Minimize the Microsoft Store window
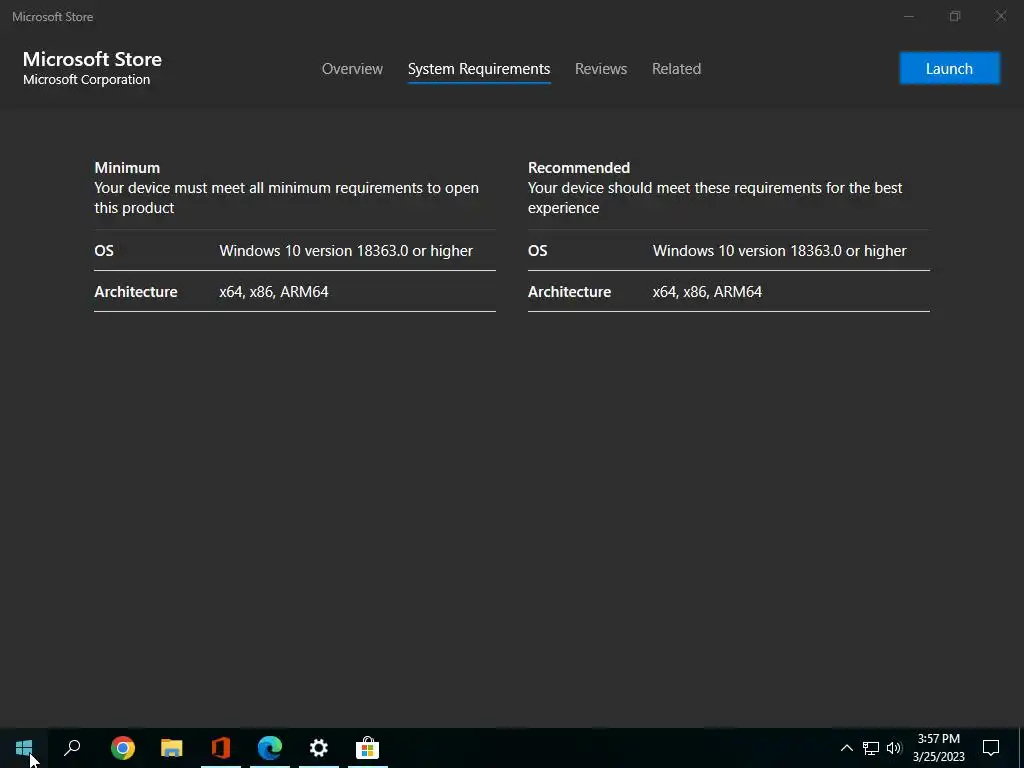This screenshot has height=768, width=1024. click(x=908, y=16)
